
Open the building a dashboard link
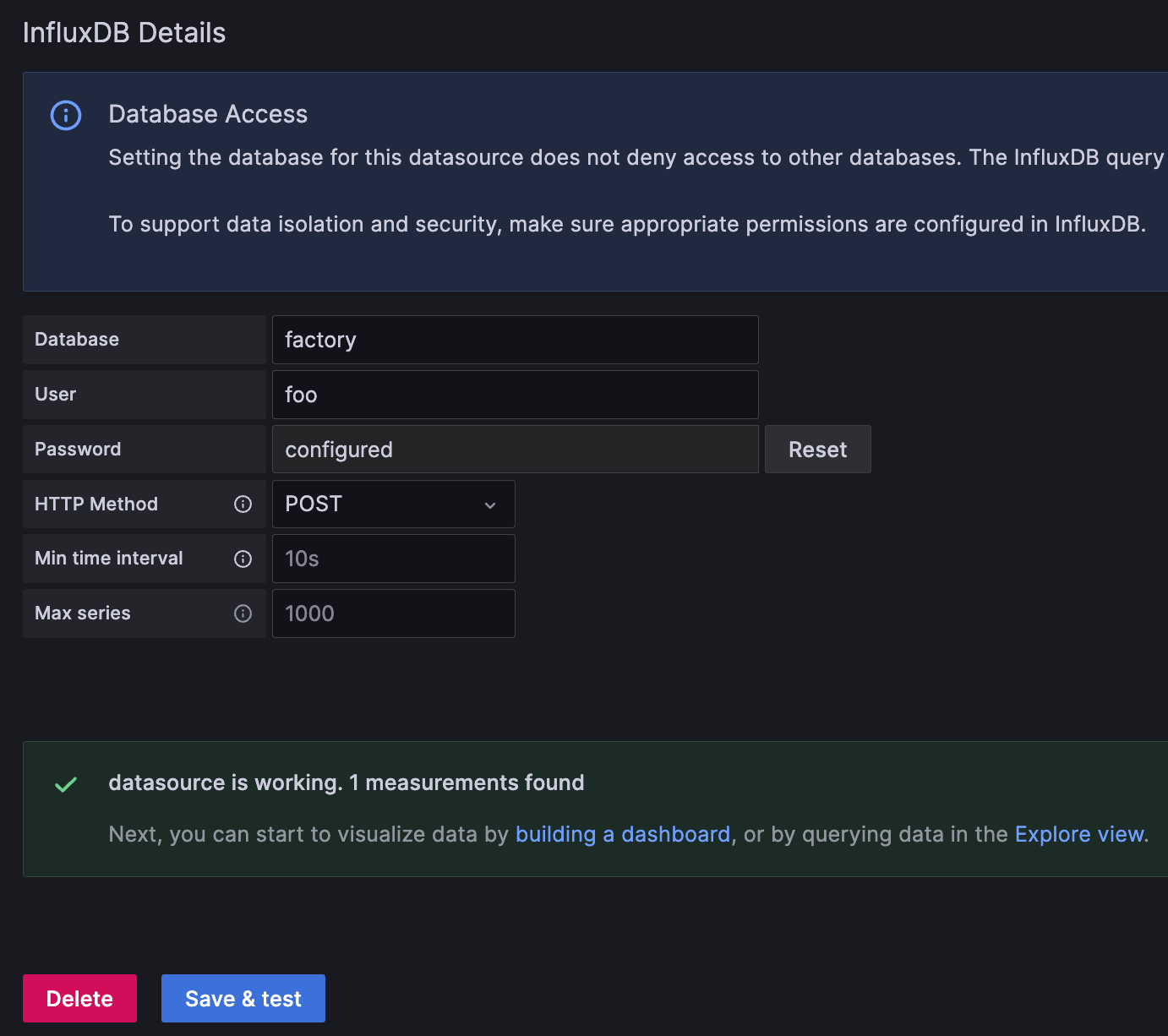pyautogui.click(x=623, y=834)
